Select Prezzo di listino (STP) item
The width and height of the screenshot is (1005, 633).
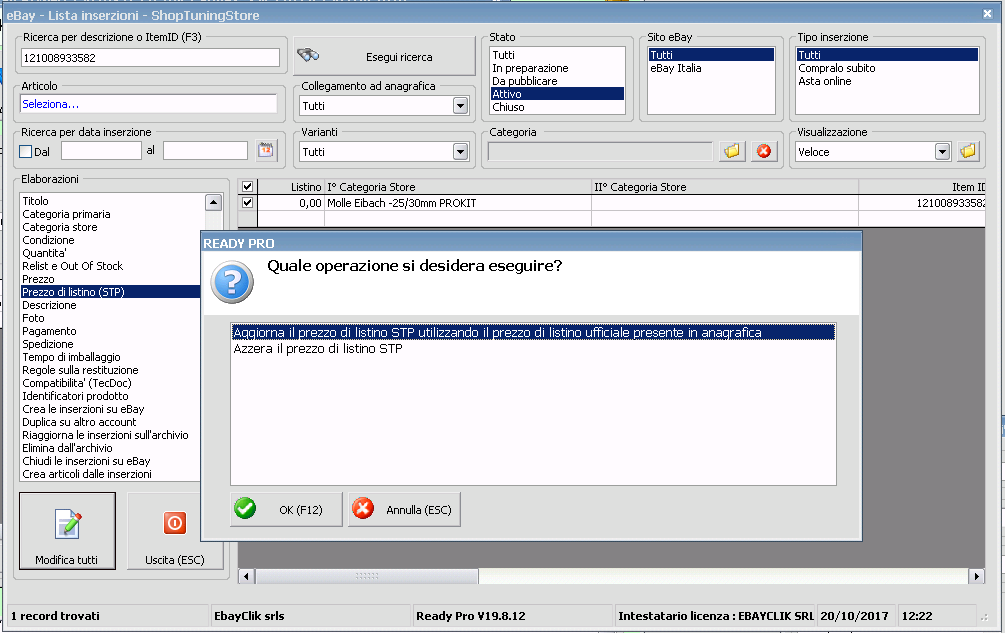click(110, 292)
